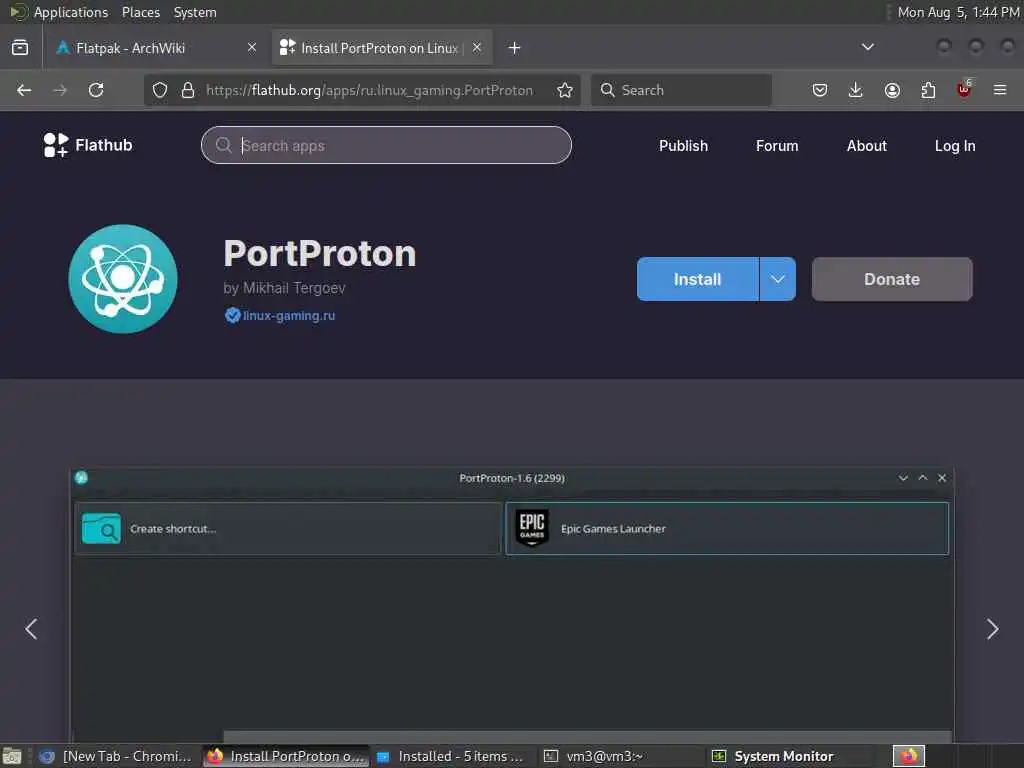Open the Publish page
Screen dimensions: 1024x768
click(683, 146)
